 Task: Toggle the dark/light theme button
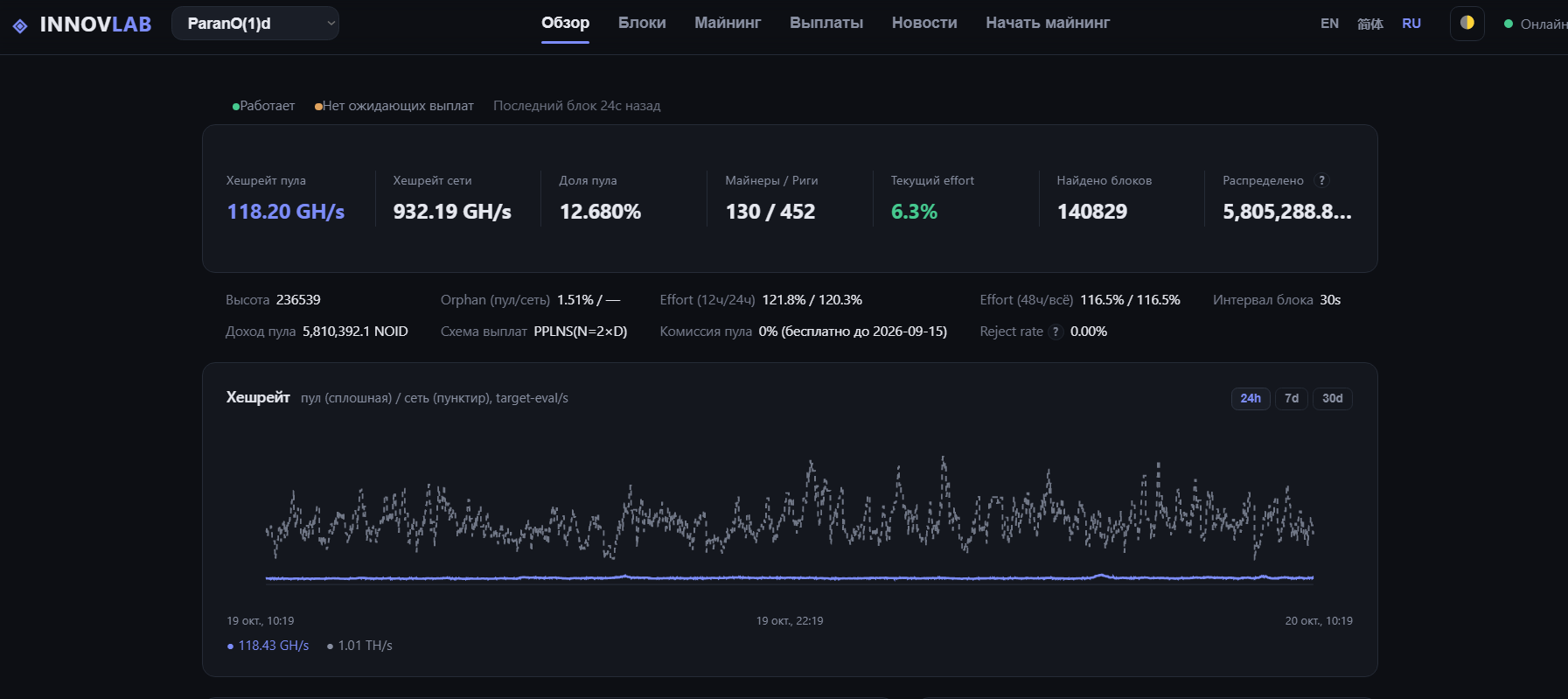pyautogui.click(x=1467, y=24)
